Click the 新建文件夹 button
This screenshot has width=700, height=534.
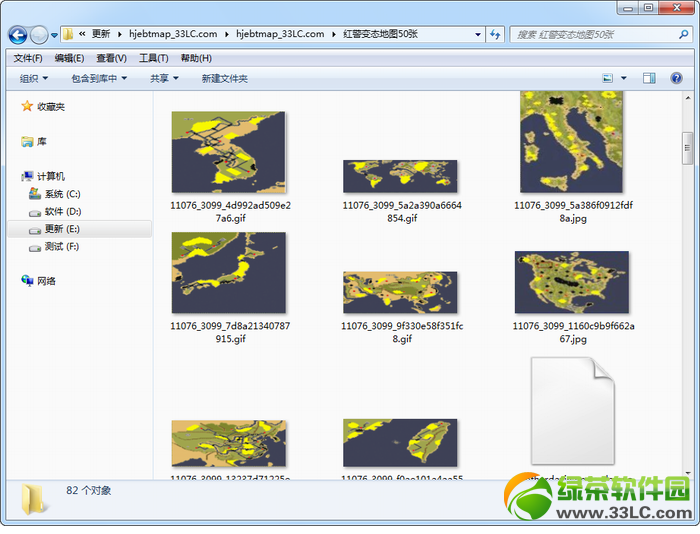coord(225,79)
